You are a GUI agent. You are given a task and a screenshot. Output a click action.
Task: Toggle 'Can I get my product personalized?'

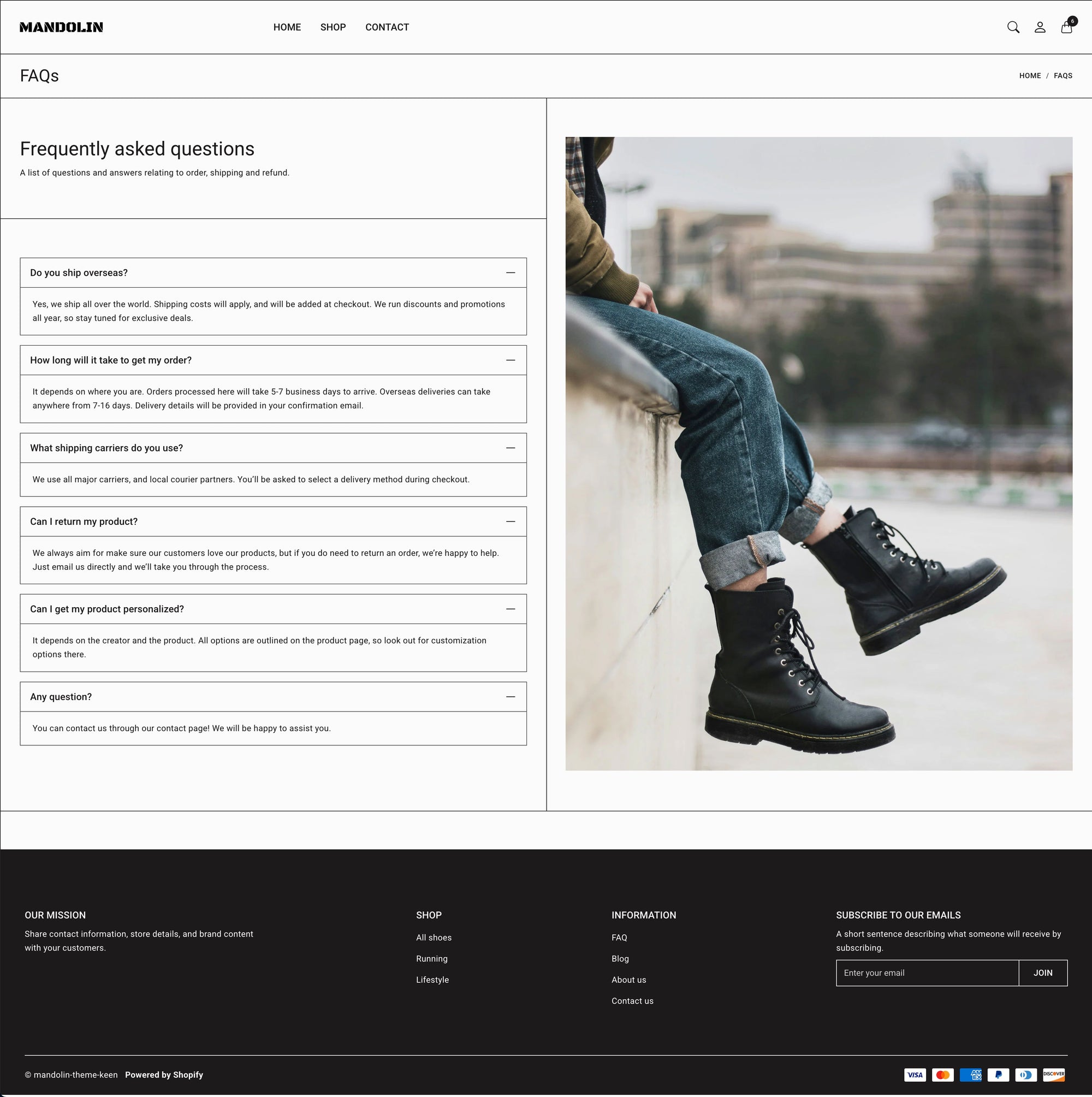[511, 609]
